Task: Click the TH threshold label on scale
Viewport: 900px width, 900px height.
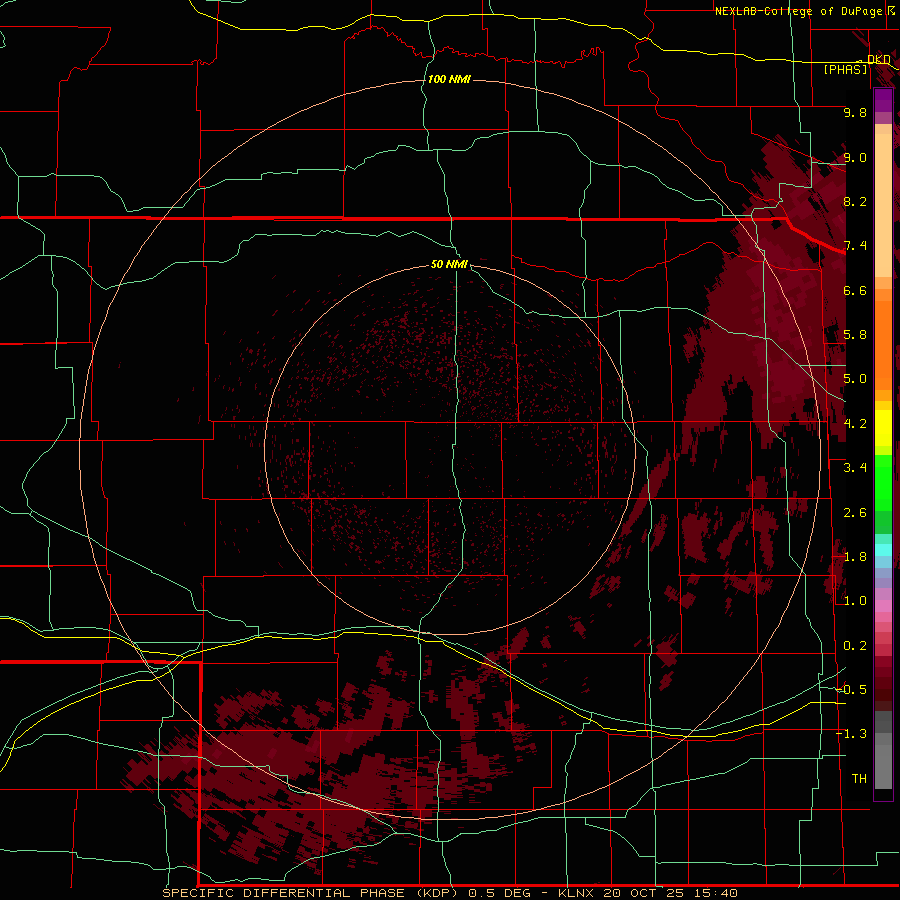Action: coord(859,778)
